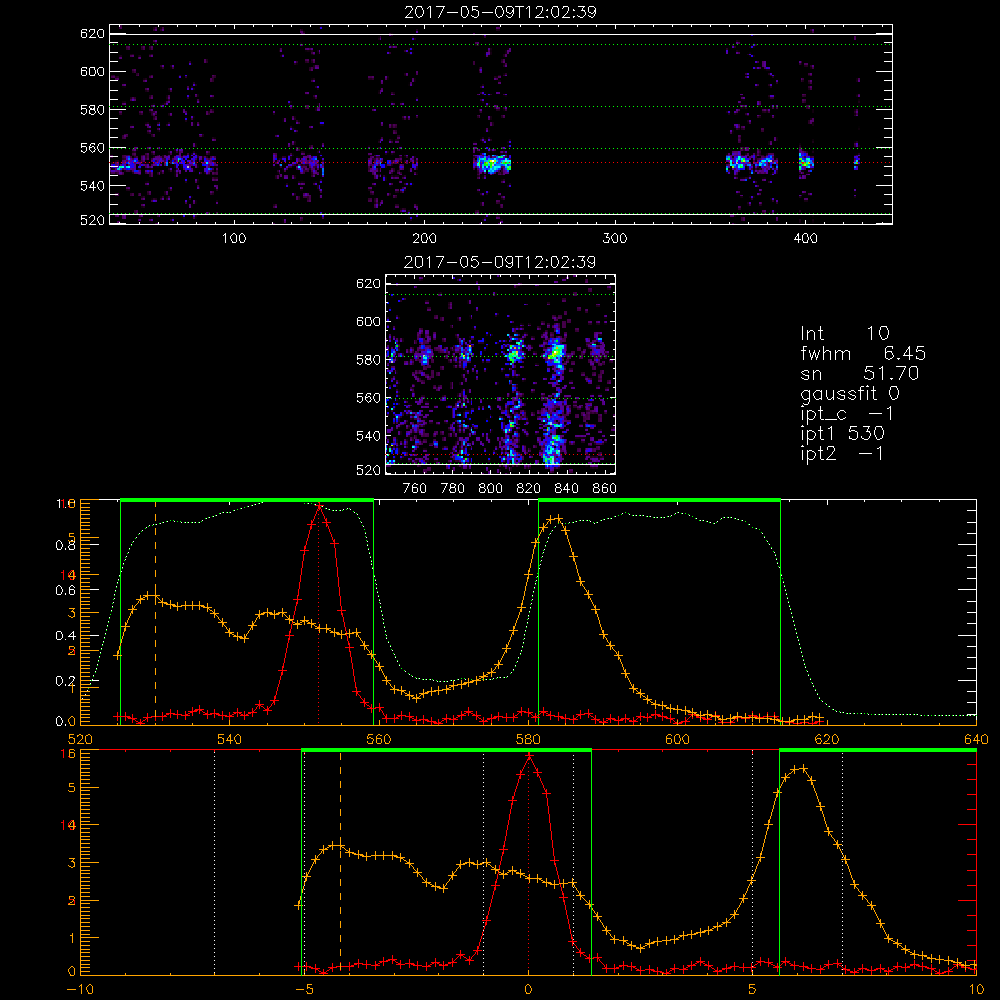
Task: Select the "gaussfit 0" parameter line
Action: [x=849, y=393]
